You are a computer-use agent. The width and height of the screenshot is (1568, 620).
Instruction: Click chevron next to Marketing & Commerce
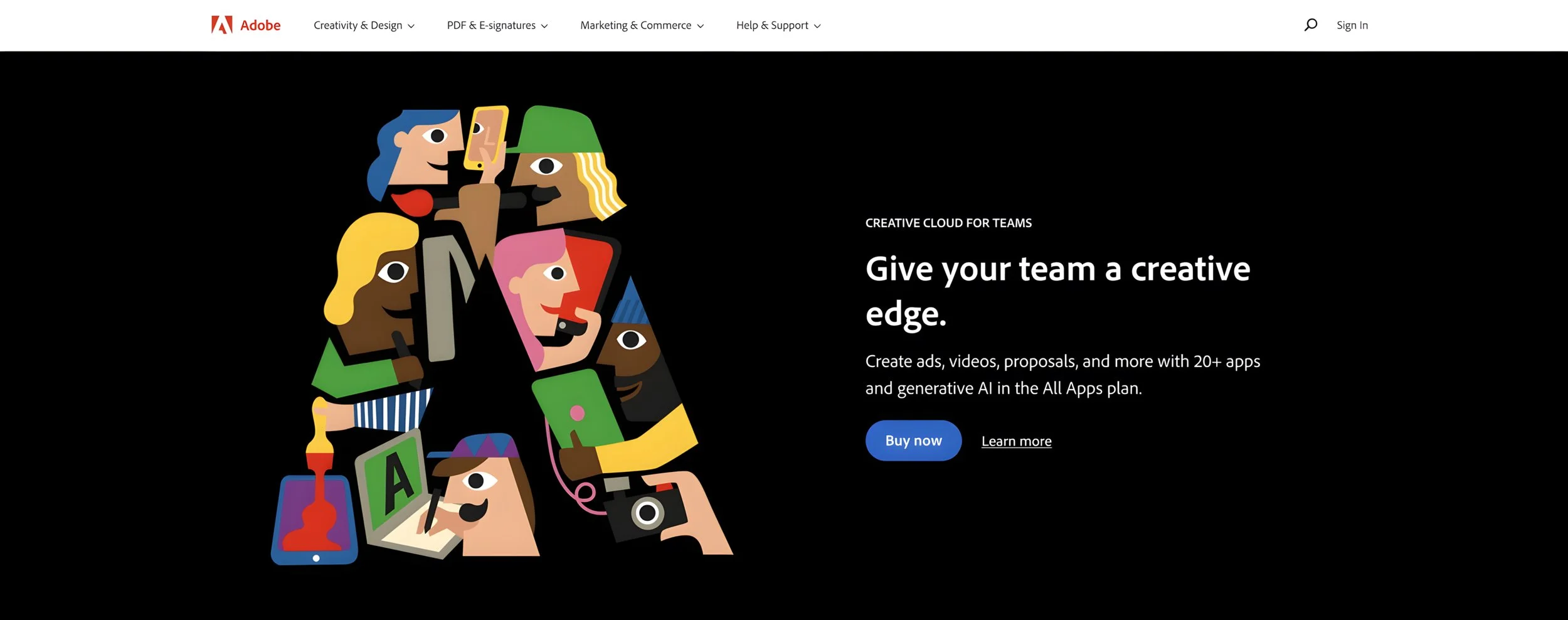(701, 26)
